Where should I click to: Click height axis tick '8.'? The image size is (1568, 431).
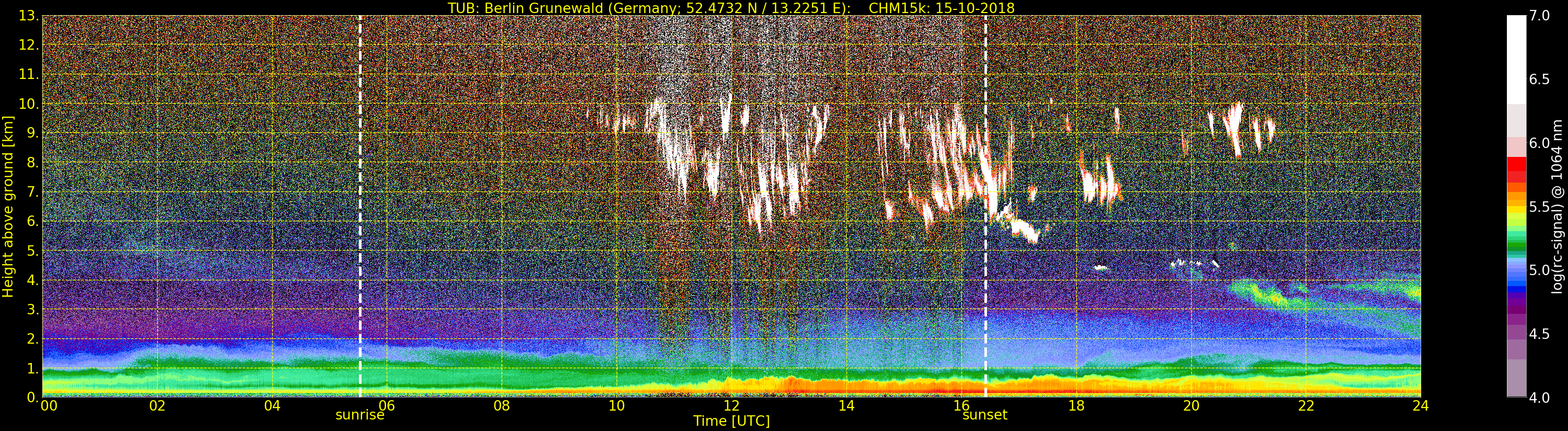(x=32, y=163)
